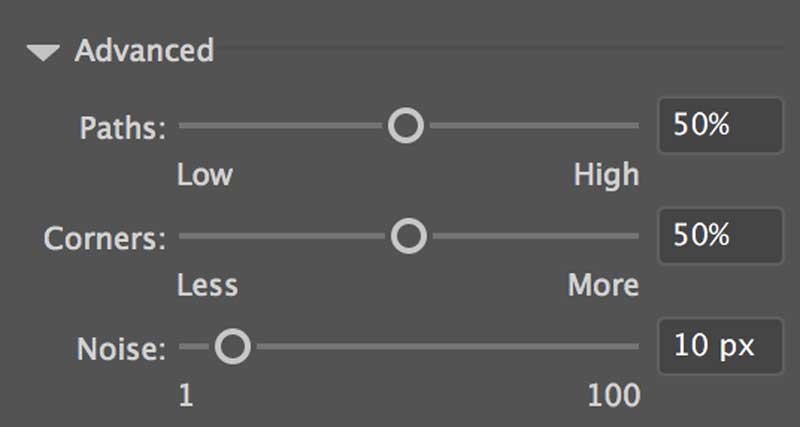The height and width of the screenshot is (427, 800).
Task: Collapse the Advanced section triangle
Action: pos(45,51)
